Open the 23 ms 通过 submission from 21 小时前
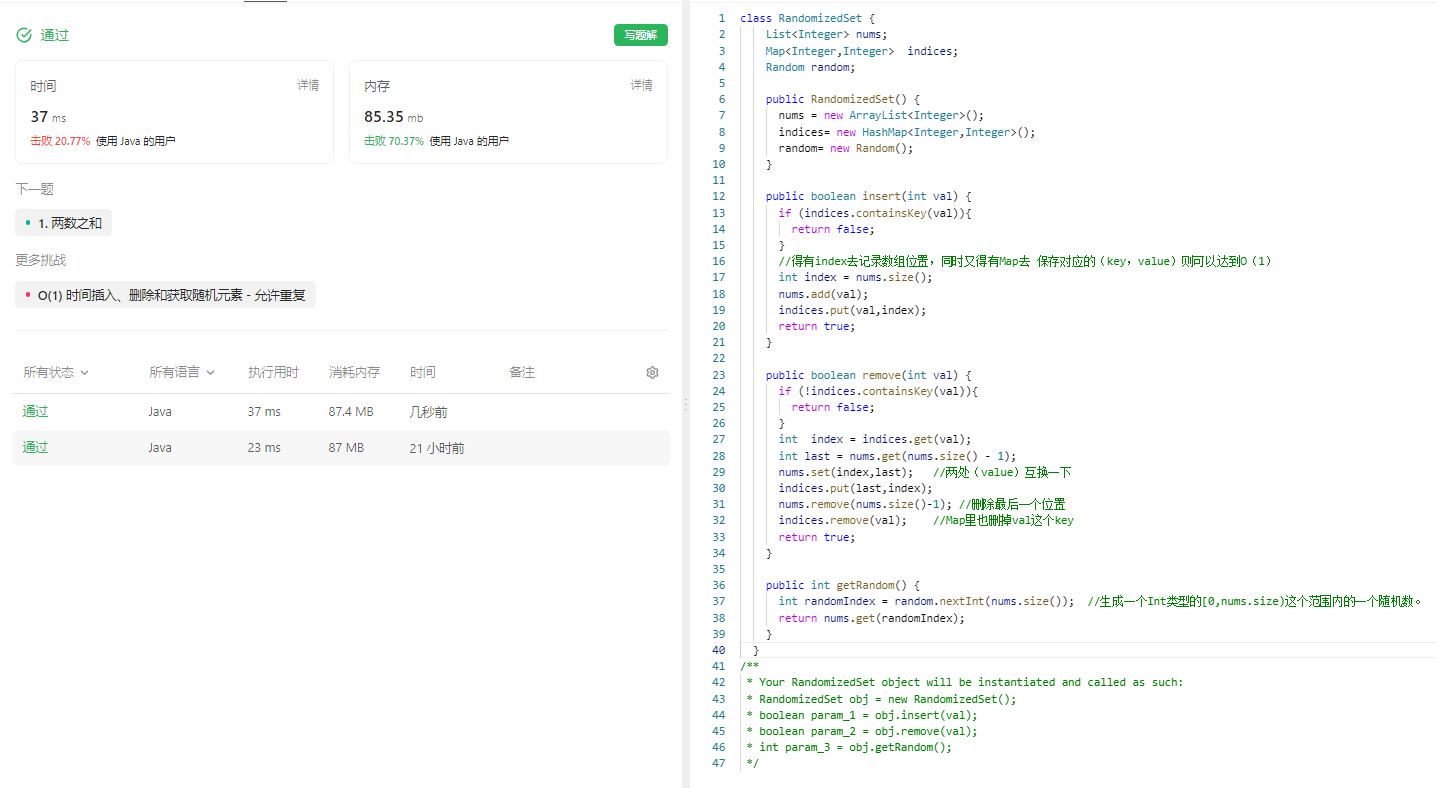The width and height of the screenshot is (1436, 788). pos(341,448)
